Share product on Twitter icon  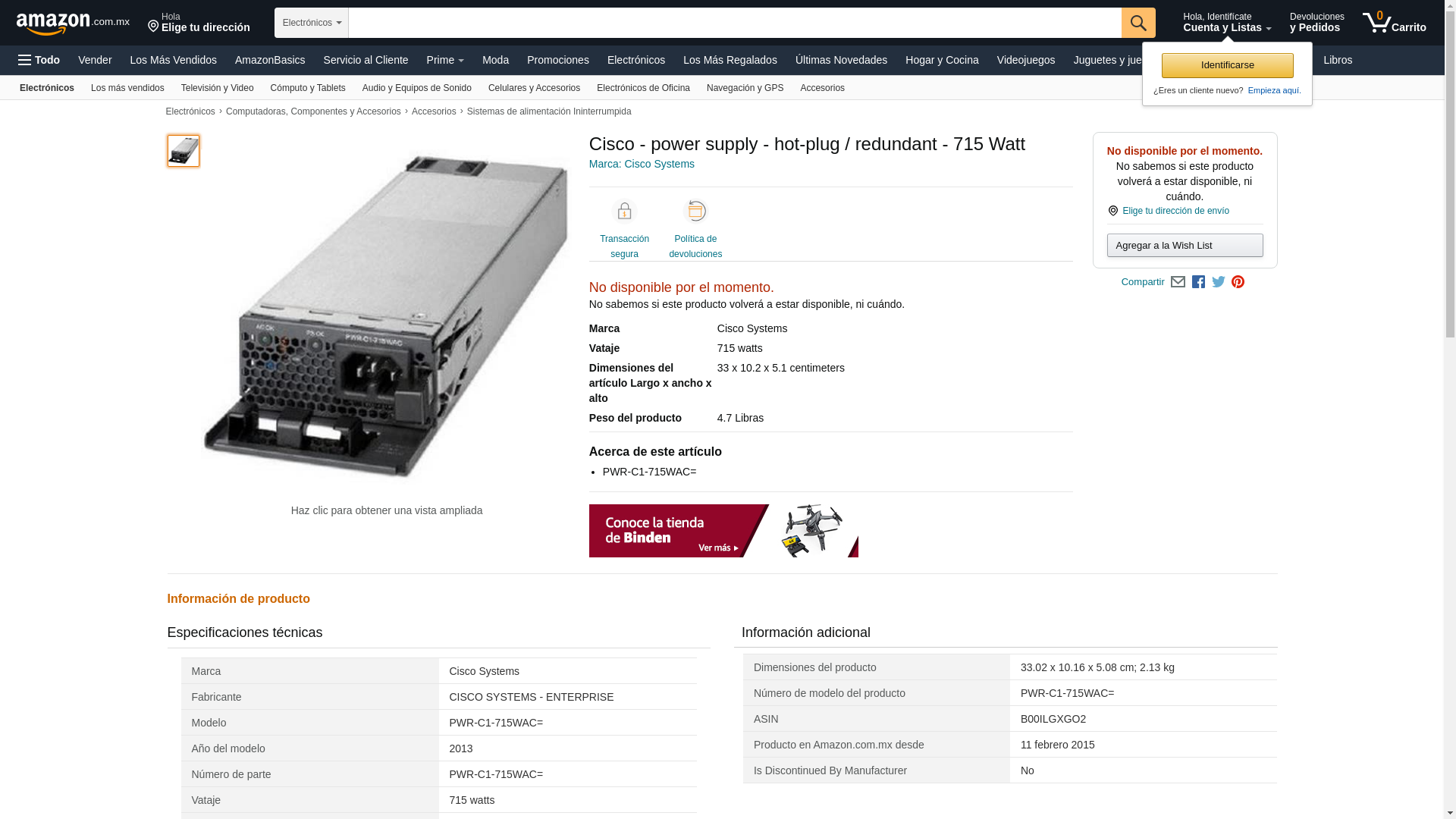1218,282
